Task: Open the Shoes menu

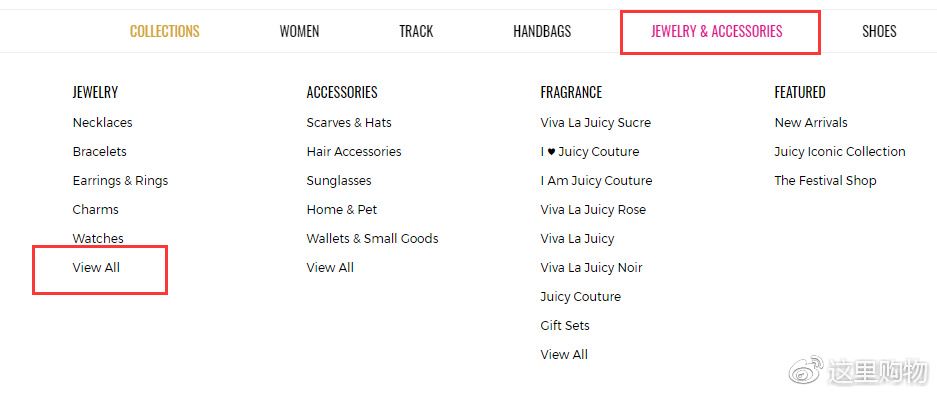Action: click(x=879, y=31)
